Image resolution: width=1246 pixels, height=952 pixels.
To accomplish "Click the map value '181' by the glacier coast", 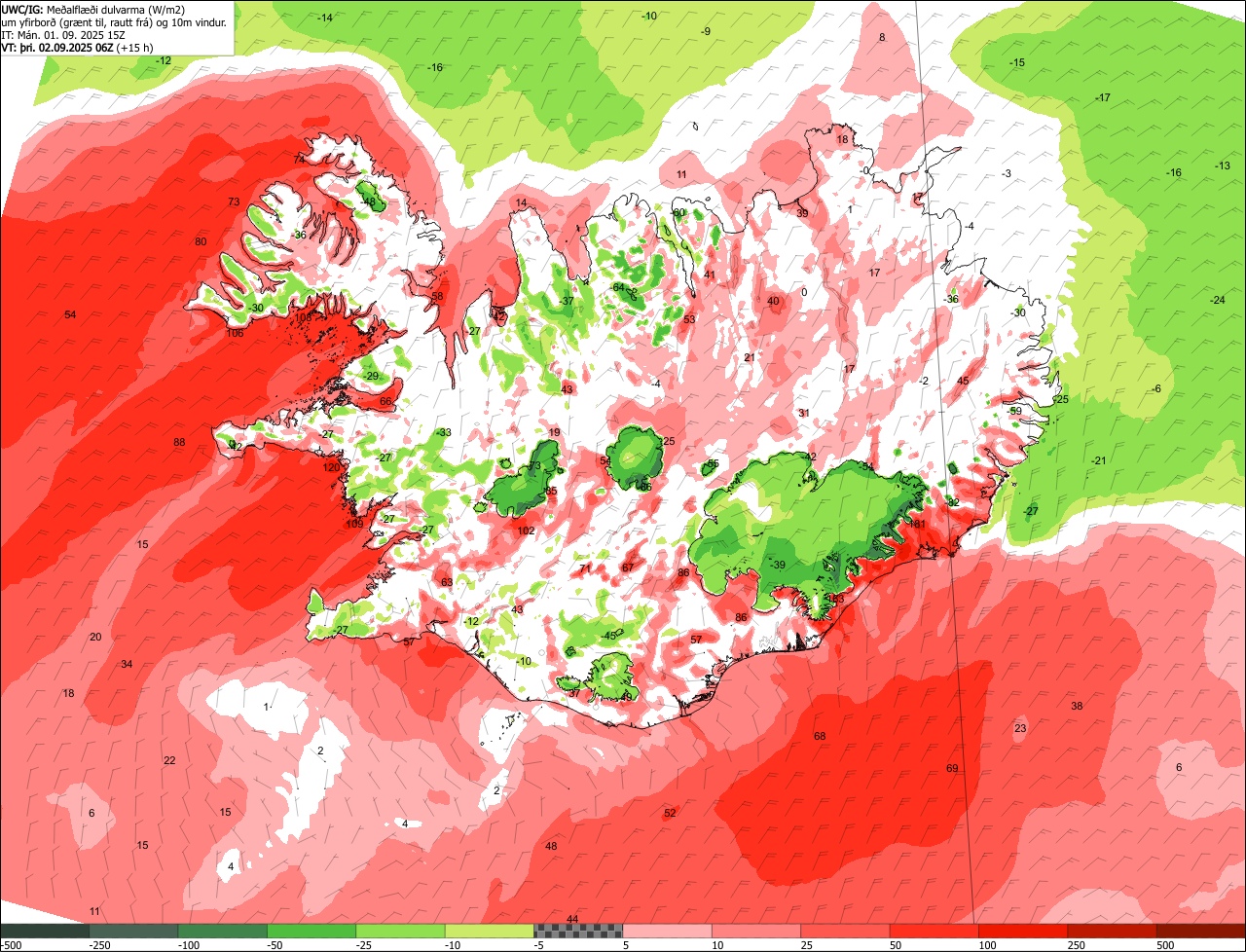I will (x=917, y=524).
